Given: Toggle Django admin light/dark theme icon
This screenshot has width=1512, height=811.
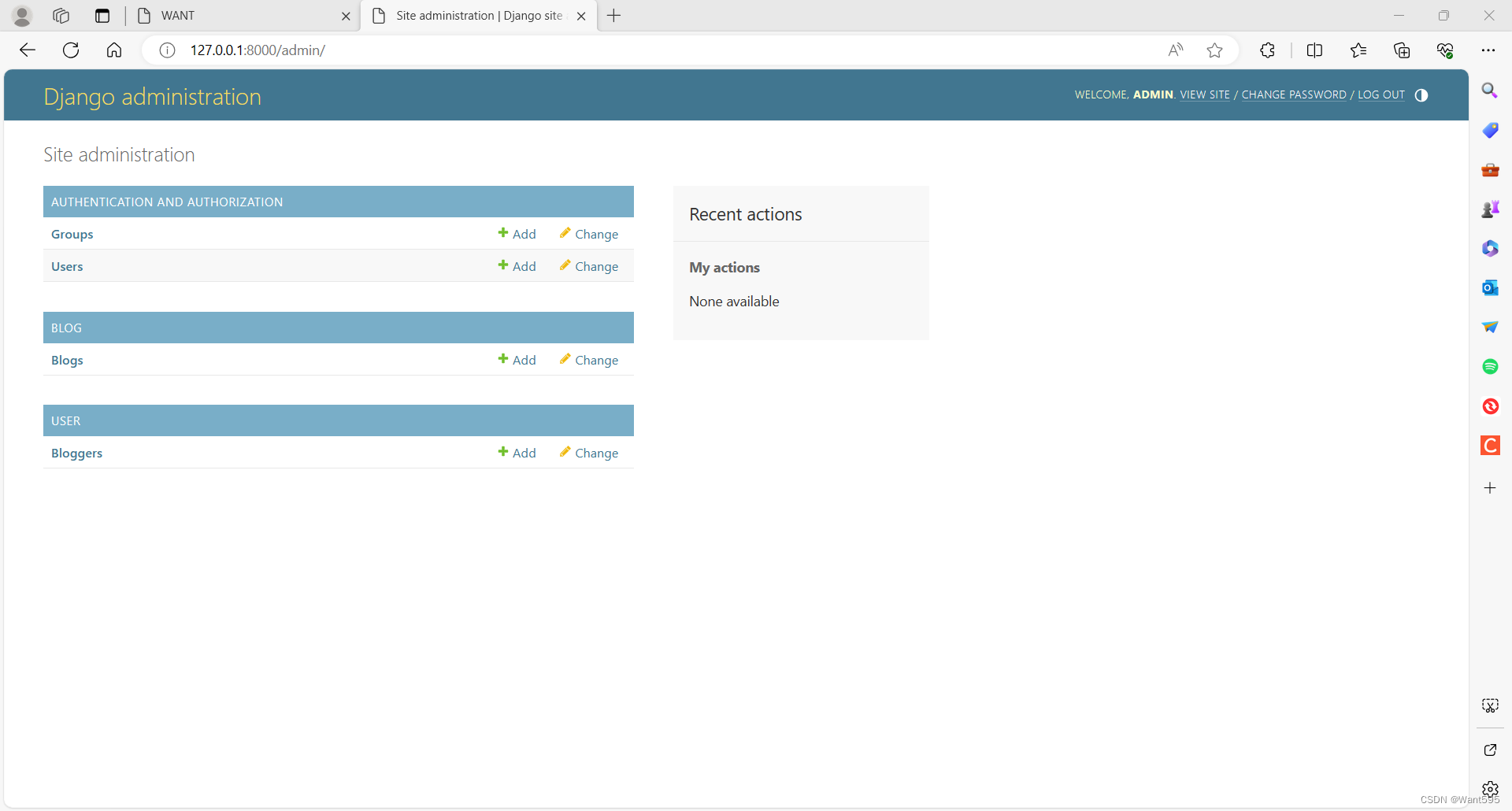Looking at the screenshot, I should 1421,95.
